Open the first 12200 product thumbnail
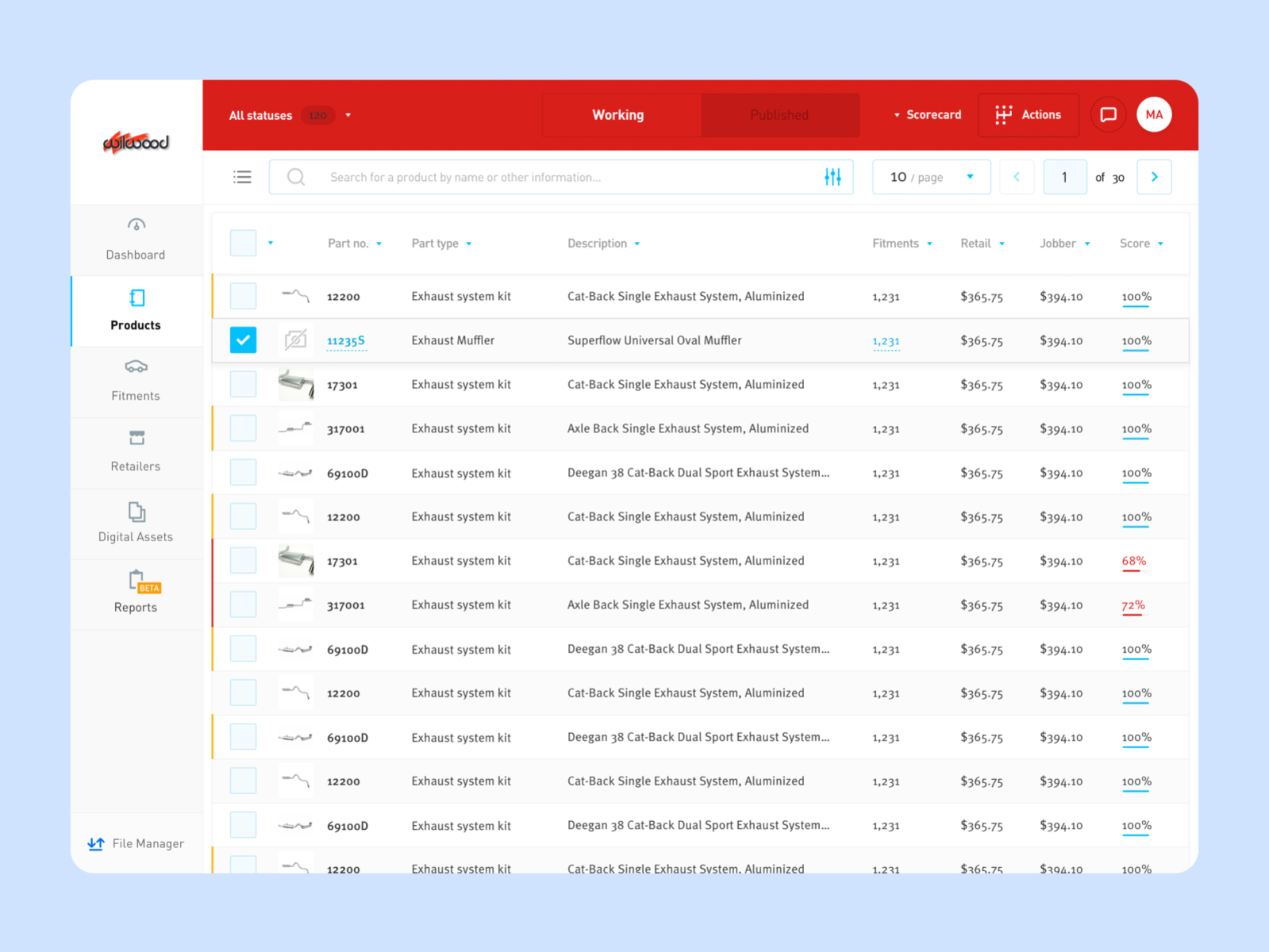1269x952 pixels. 296,296
